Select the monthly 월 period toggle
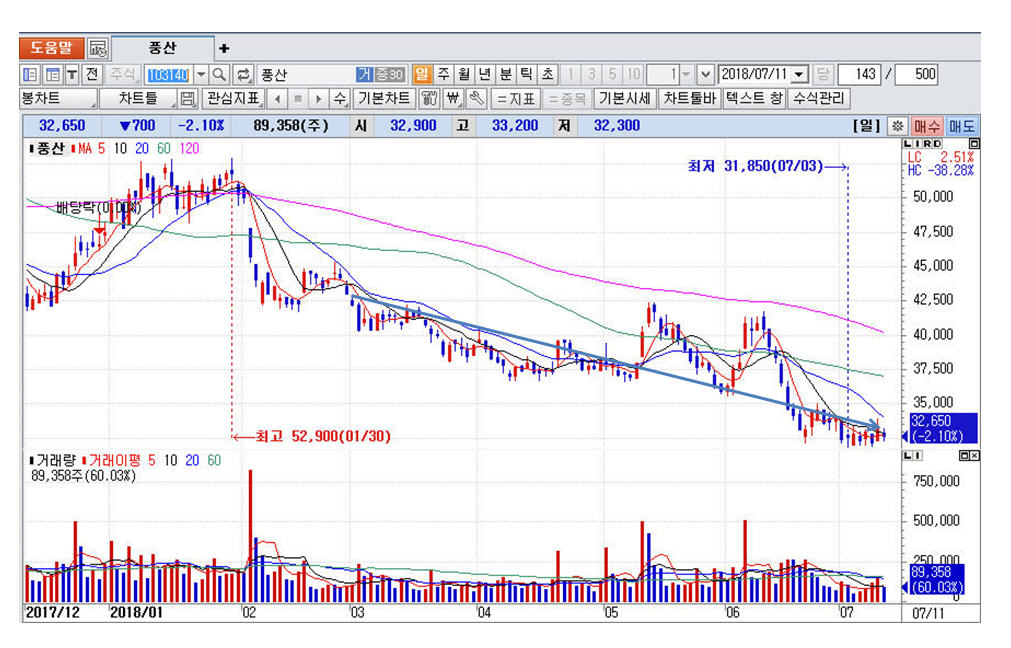This screenshot has width=1011, height=648. 463,75
